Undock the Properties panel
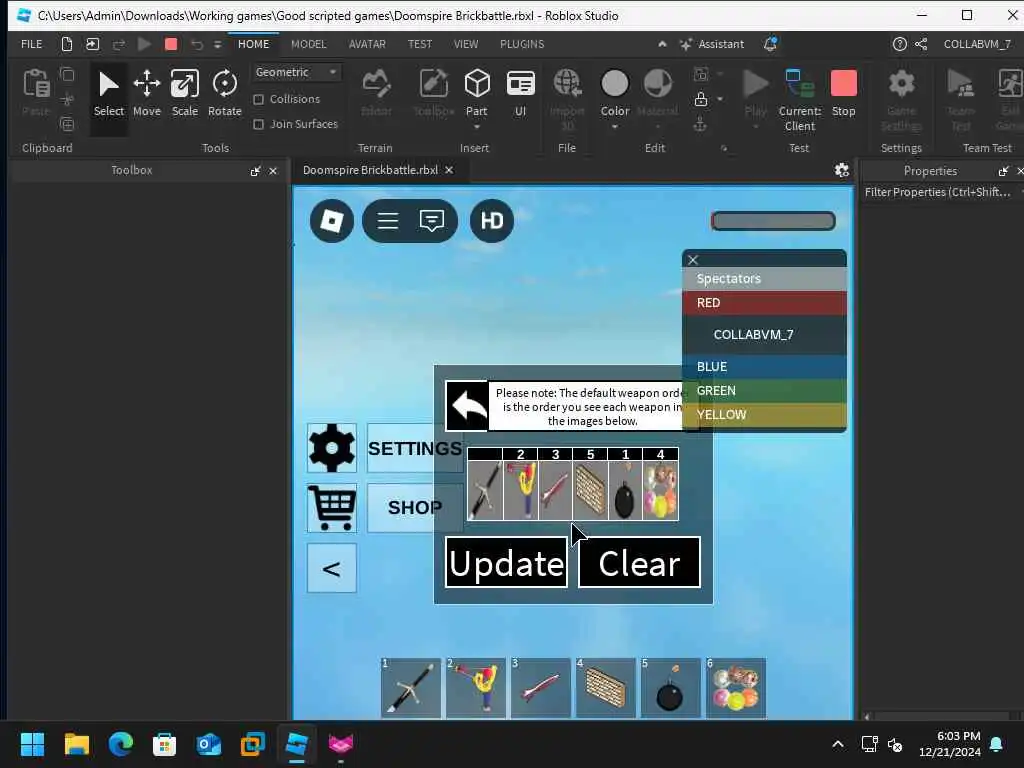Image resolution: width=1024 pixels, height=768 pixels. pyautogui.click(x=1003, y=171)
